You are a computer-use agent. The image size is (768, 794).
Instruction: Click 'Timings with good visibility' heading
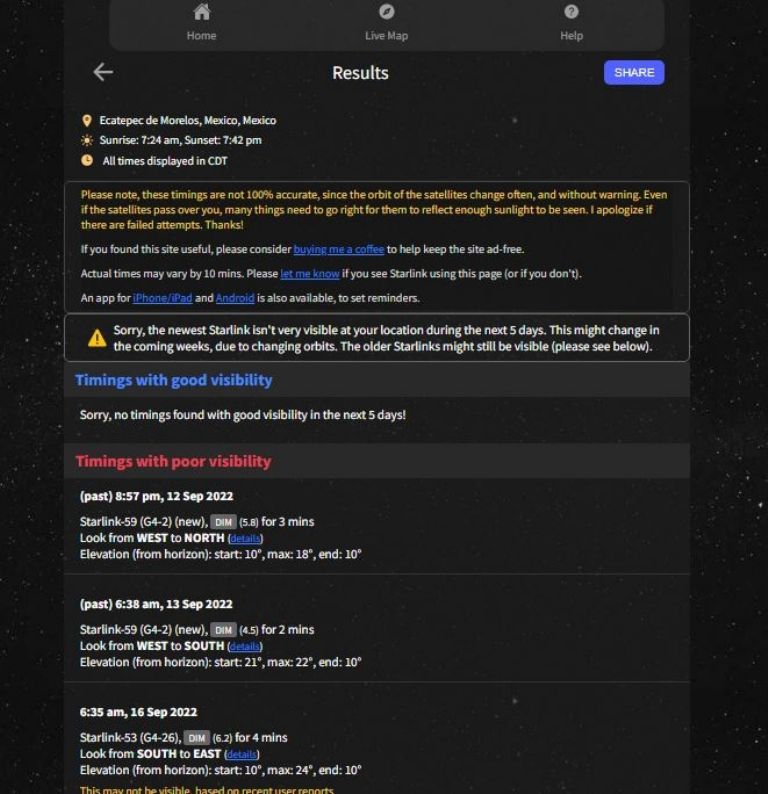point(174,380)
